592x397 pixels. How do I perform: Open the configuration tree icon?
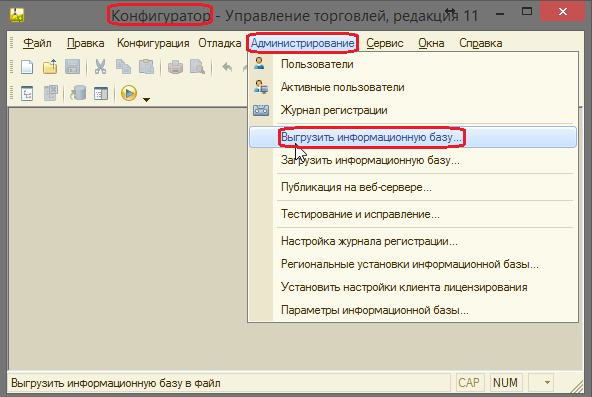click(27, 93)
